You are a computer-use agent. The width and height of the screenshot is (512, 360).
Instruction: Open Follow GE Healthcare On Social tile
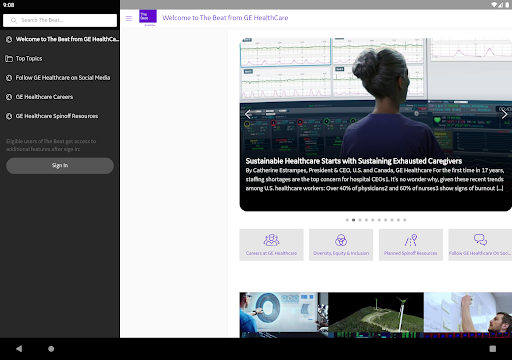point(480,245)
